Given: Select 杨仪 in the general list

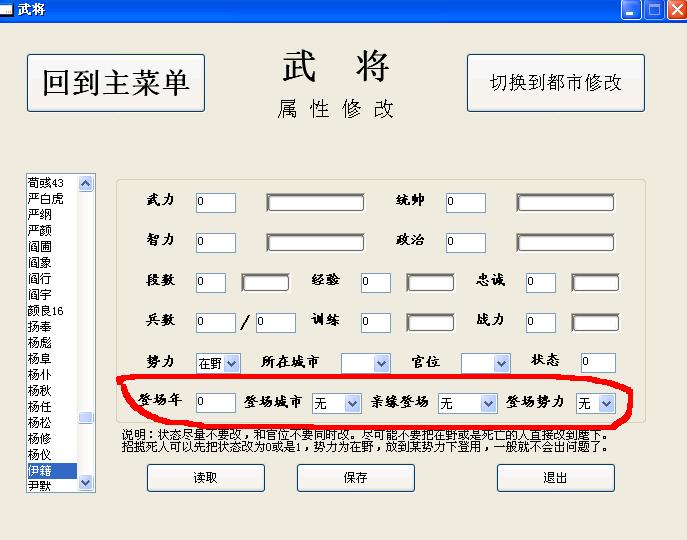Looking at the screenshot, I should 52,455.
